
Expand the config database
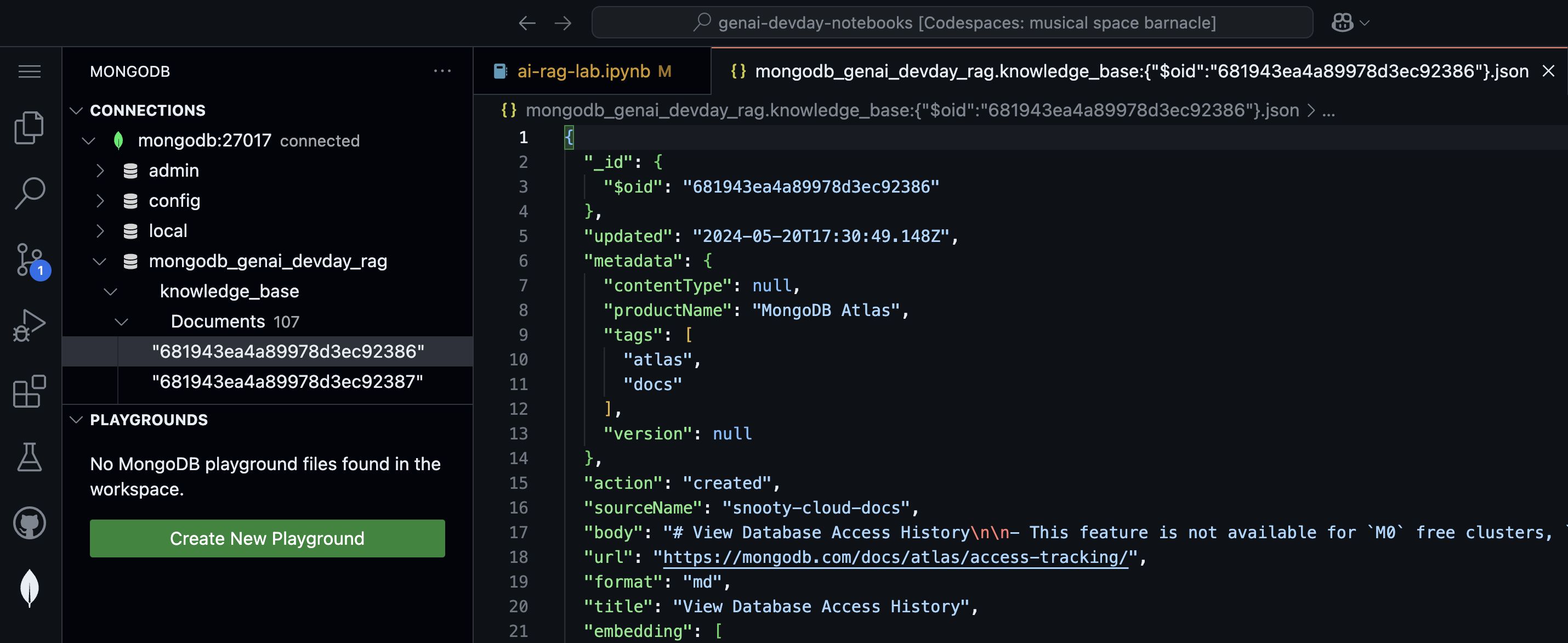pyautogui.click(x=100, y=201)
